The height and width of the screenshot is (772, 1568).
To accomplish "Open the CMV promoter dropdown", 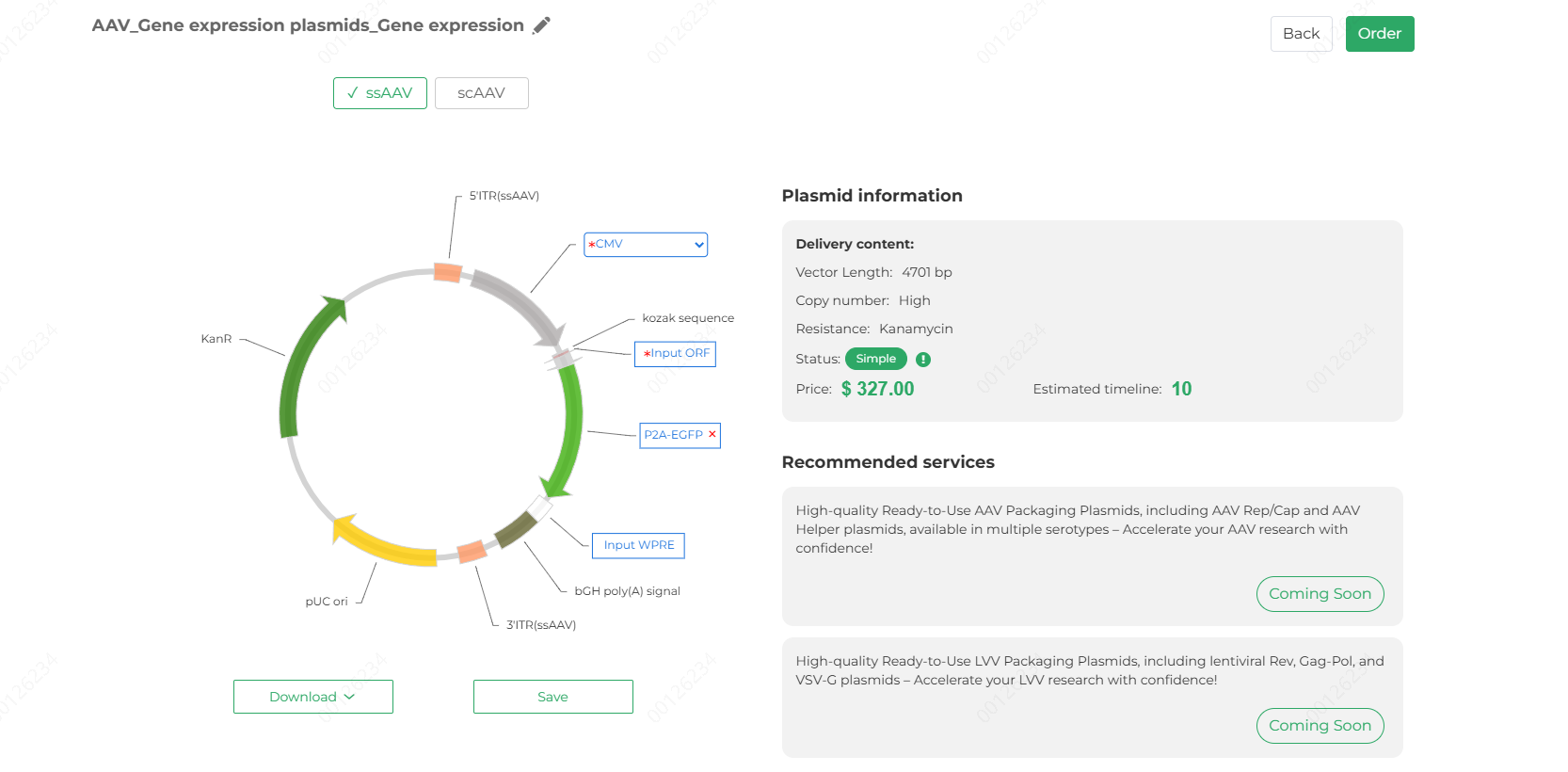I will click(646, 245).
